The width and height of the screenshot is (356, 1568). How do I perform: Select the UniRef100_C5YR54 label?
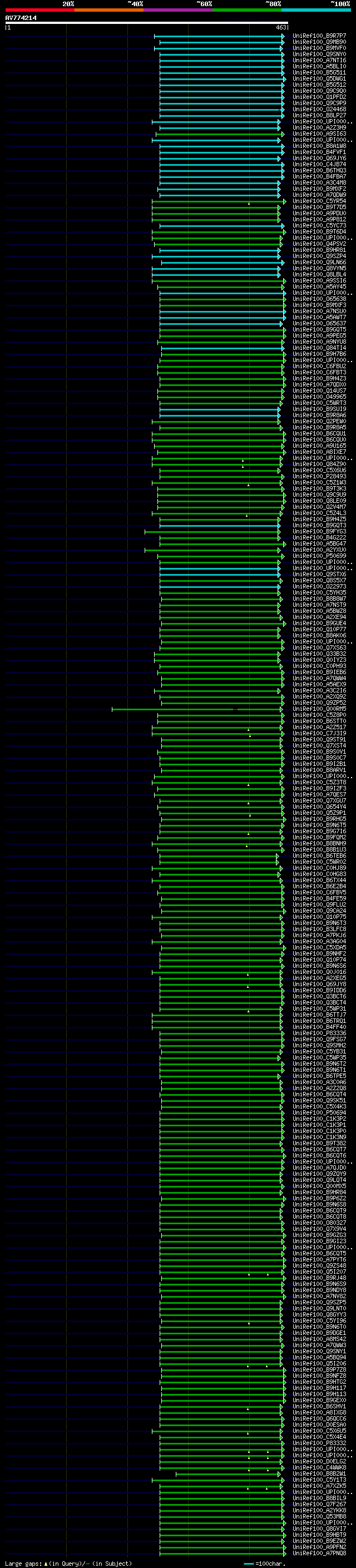point(319,201)
